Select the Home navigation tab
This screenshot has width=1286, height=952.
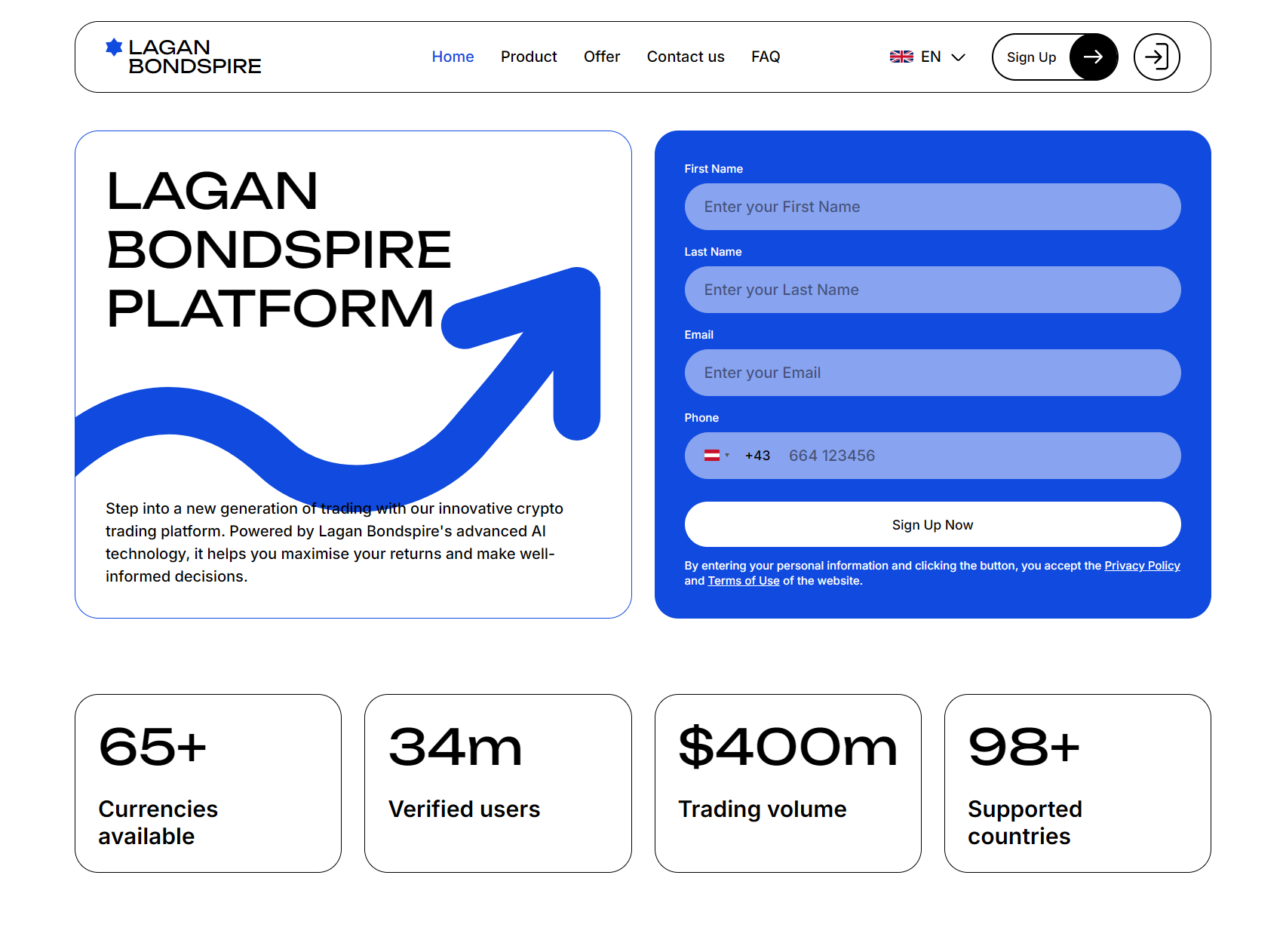[453, 56]
